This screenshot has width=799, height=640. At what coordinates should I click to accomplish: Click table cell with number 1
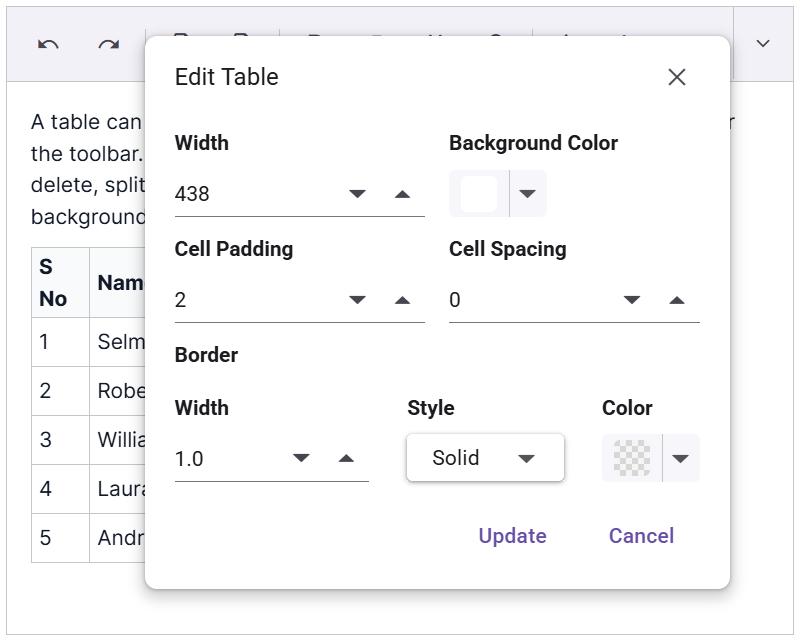pyautogui.click(x=60, y=342)
